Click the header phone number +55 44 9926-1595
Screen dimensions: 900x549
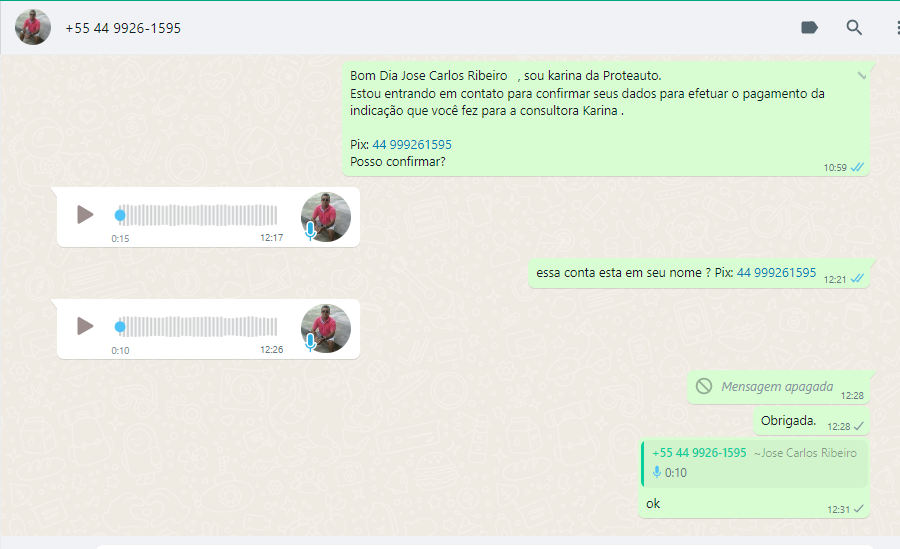coord(123,28)
